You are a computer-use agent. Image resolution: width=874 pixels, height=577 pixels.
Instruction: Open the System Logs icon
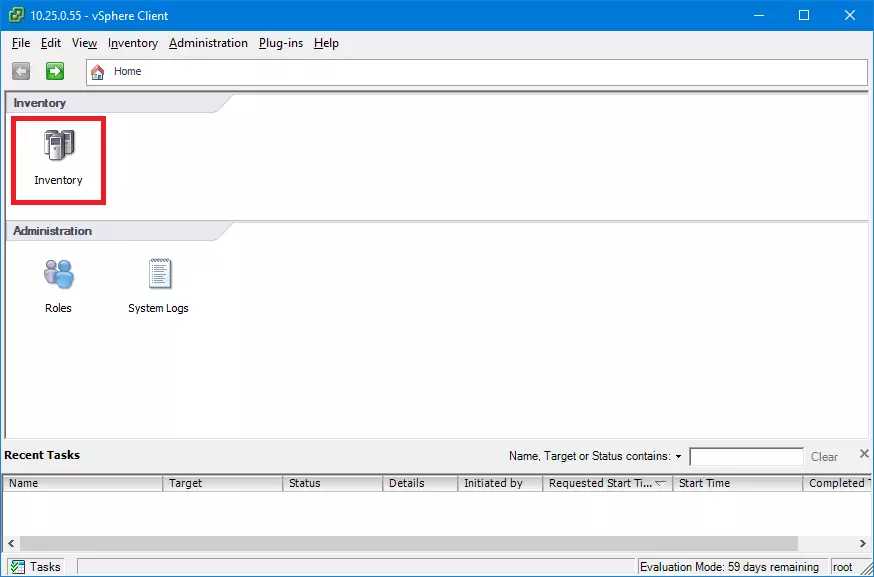click(158, 285)
